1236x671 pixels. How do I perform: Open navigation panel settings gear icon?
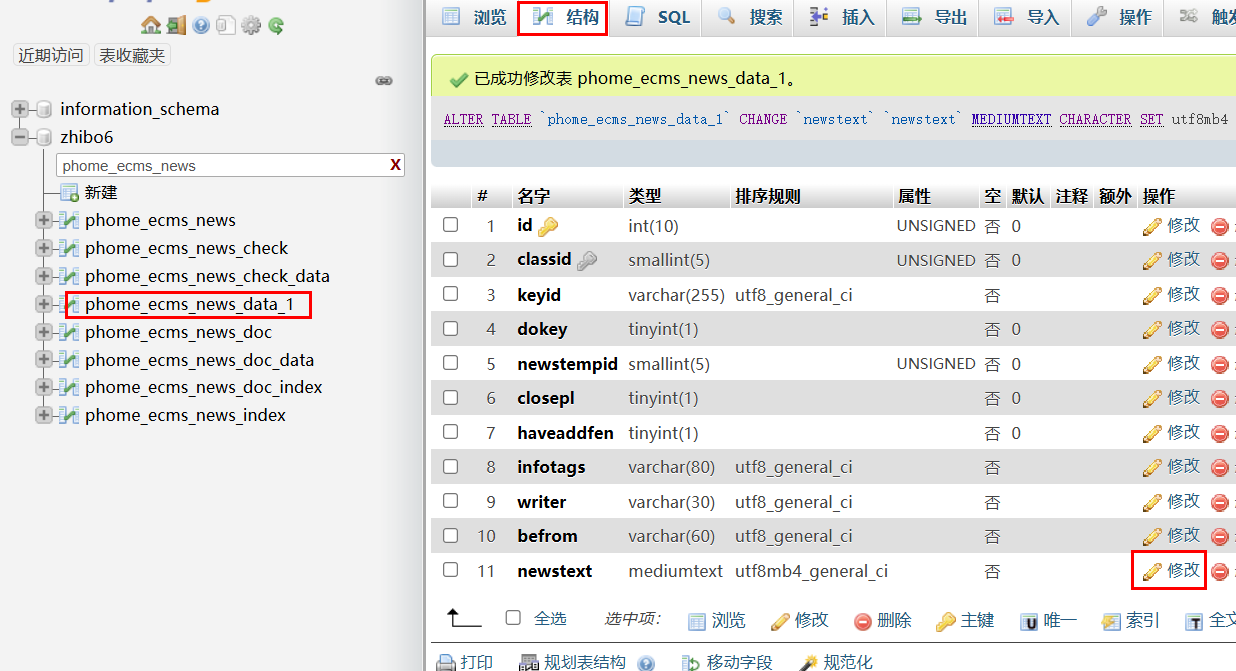[x=251, y=25]
